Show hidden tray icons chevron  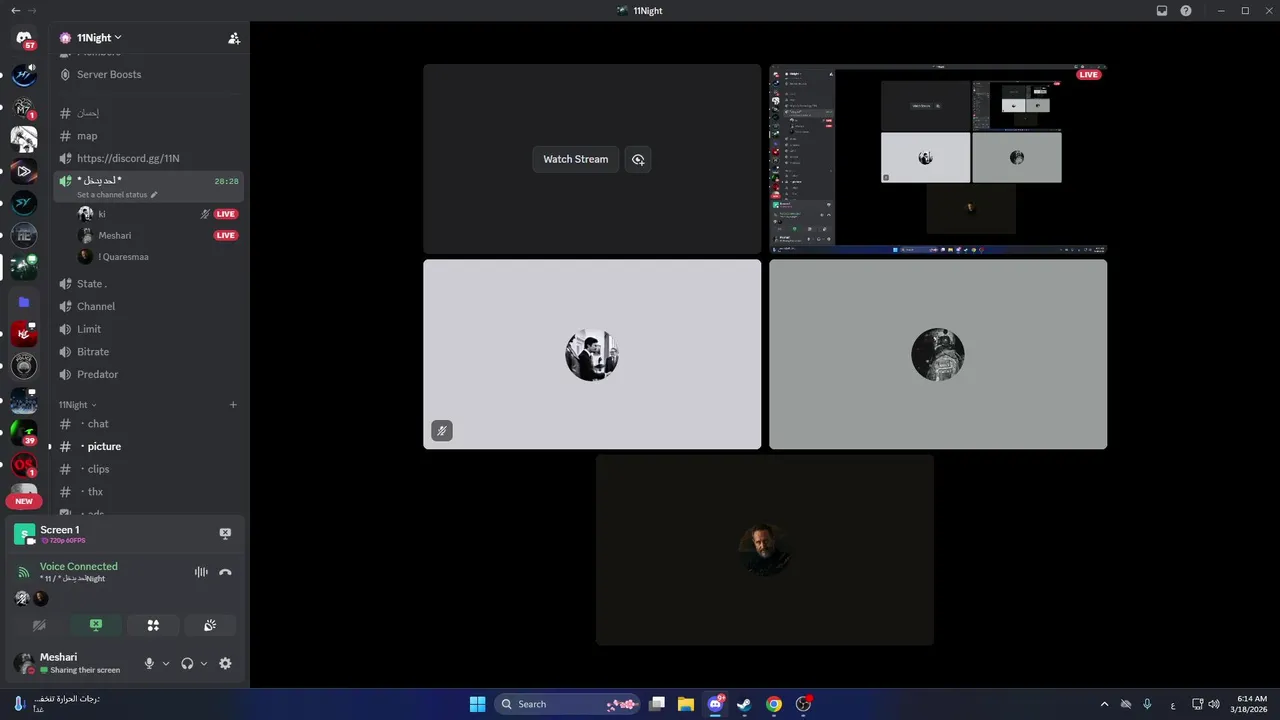click(1104, 704)
